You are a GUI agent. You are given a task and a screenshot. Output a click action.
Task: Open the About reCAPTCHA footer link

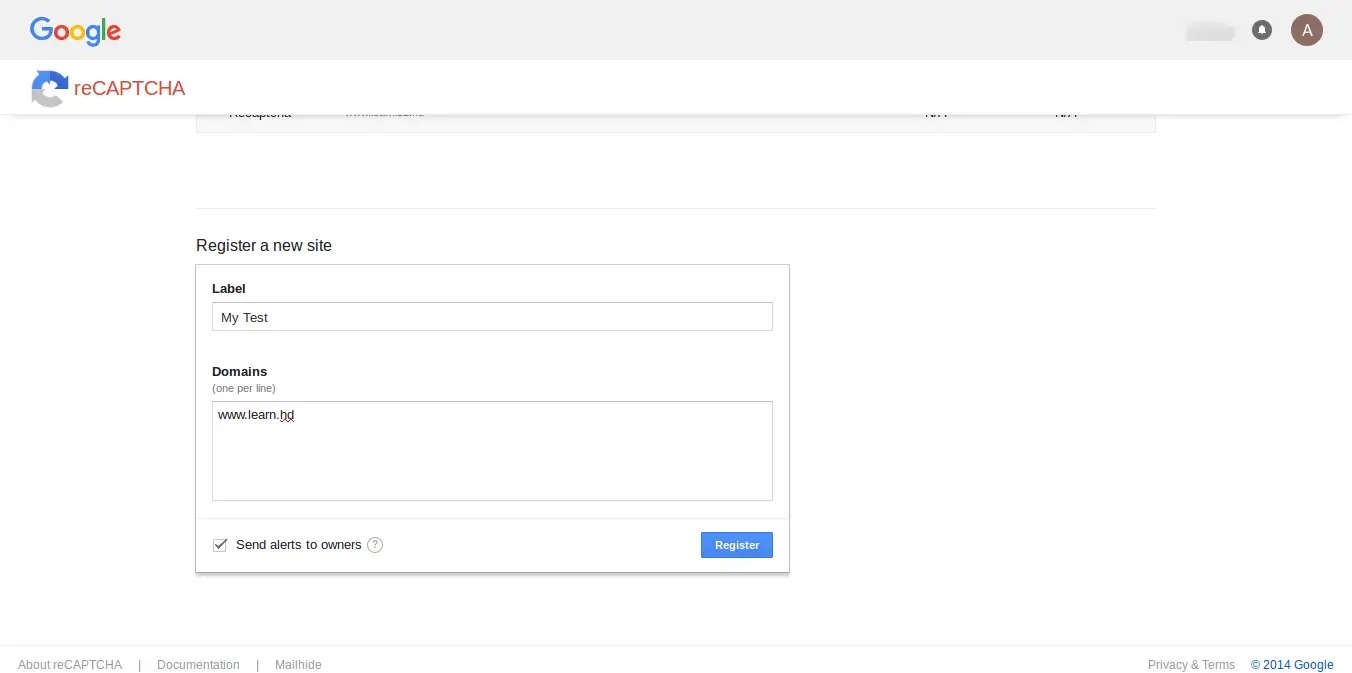click(70, 665)
